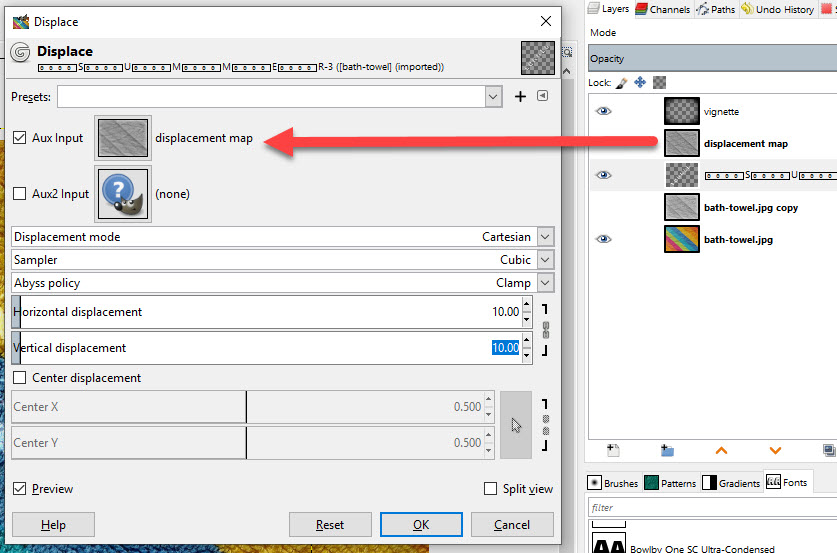Image resolution: width=837 pixels, height=553 pixels.
Task: Enable the Split view checkbox
Action: coord(490,488)
